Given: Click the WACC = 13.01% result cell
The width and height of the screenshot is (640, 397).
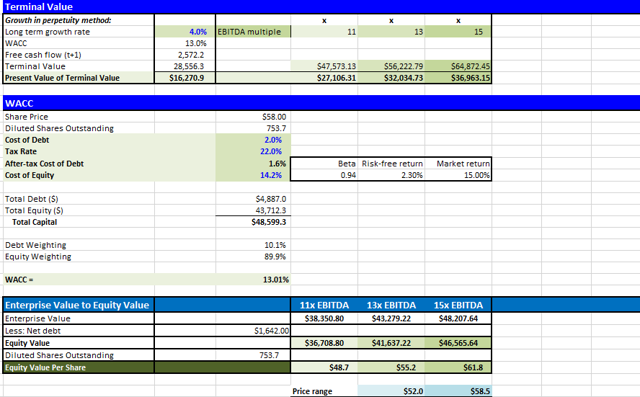Looking at the screenshot, I should (x=253, y=279).
